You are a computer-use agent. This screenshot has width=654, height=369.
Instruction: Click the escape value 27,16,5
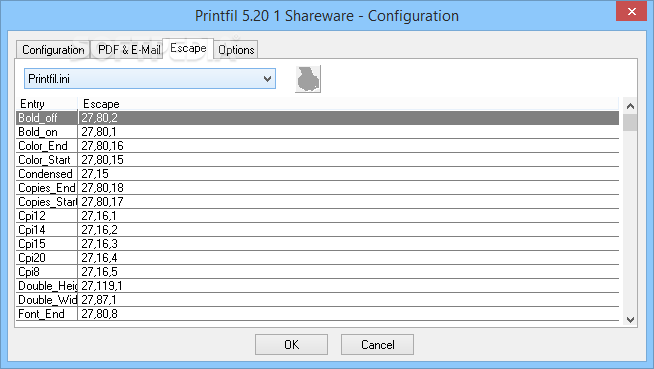[x=99, y=271]
